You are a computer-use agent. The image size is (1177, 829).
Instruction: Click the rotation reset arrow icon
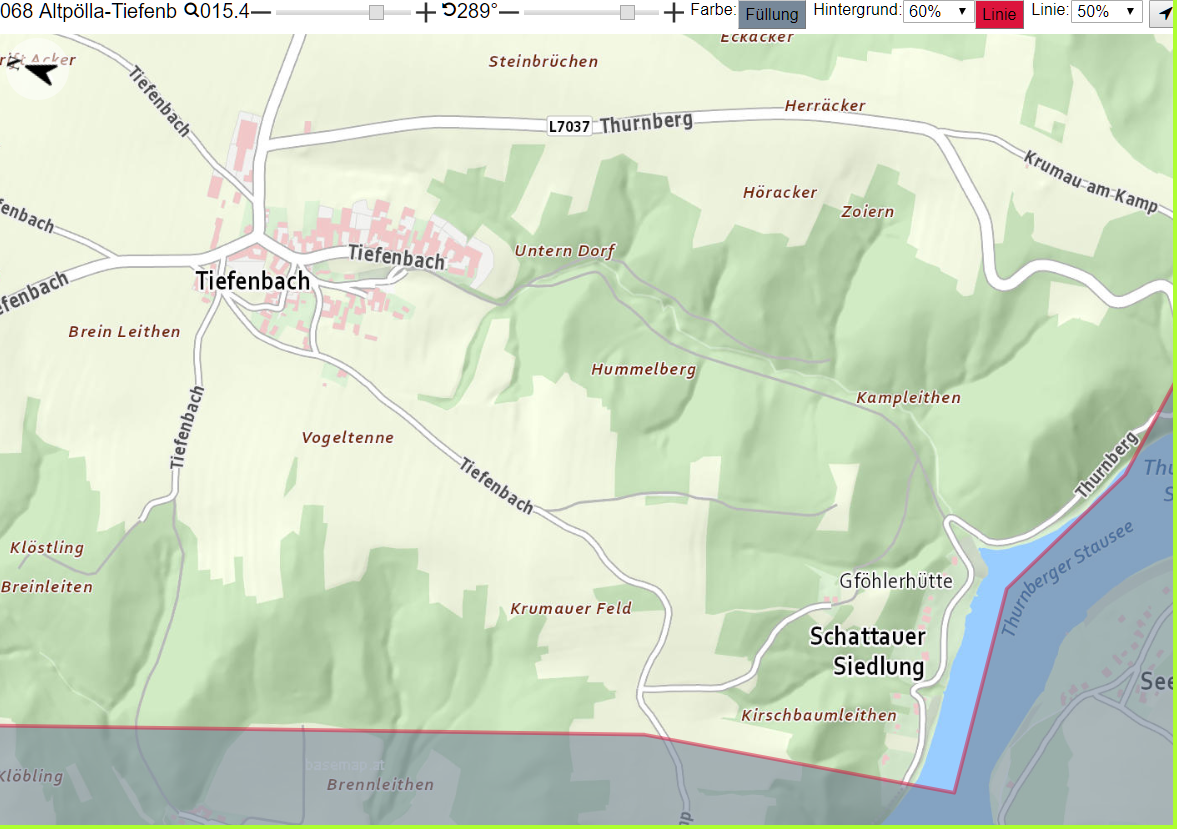(449, 10)
